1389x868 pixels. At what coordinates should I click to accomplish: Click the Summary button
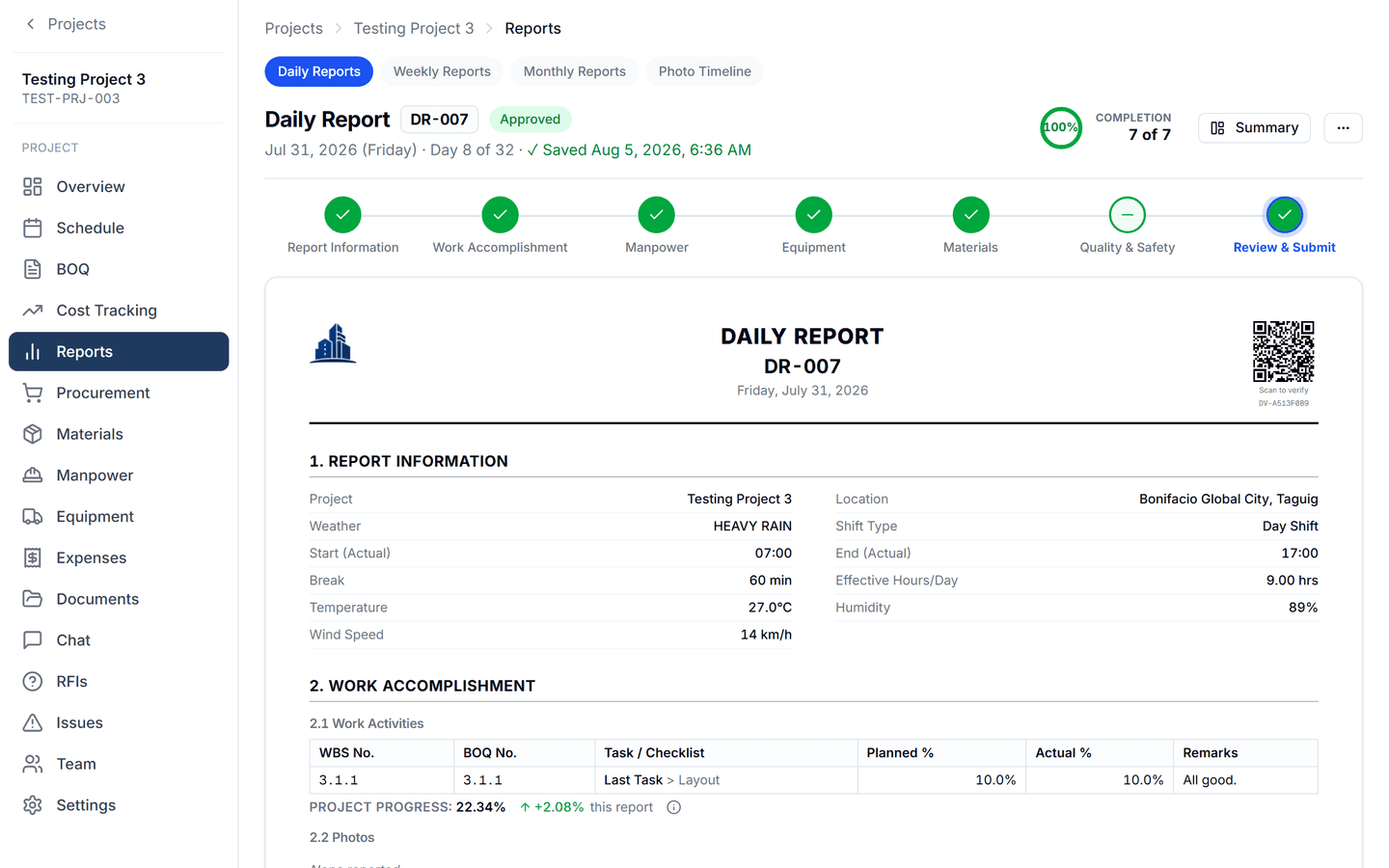pos(1254,128)
